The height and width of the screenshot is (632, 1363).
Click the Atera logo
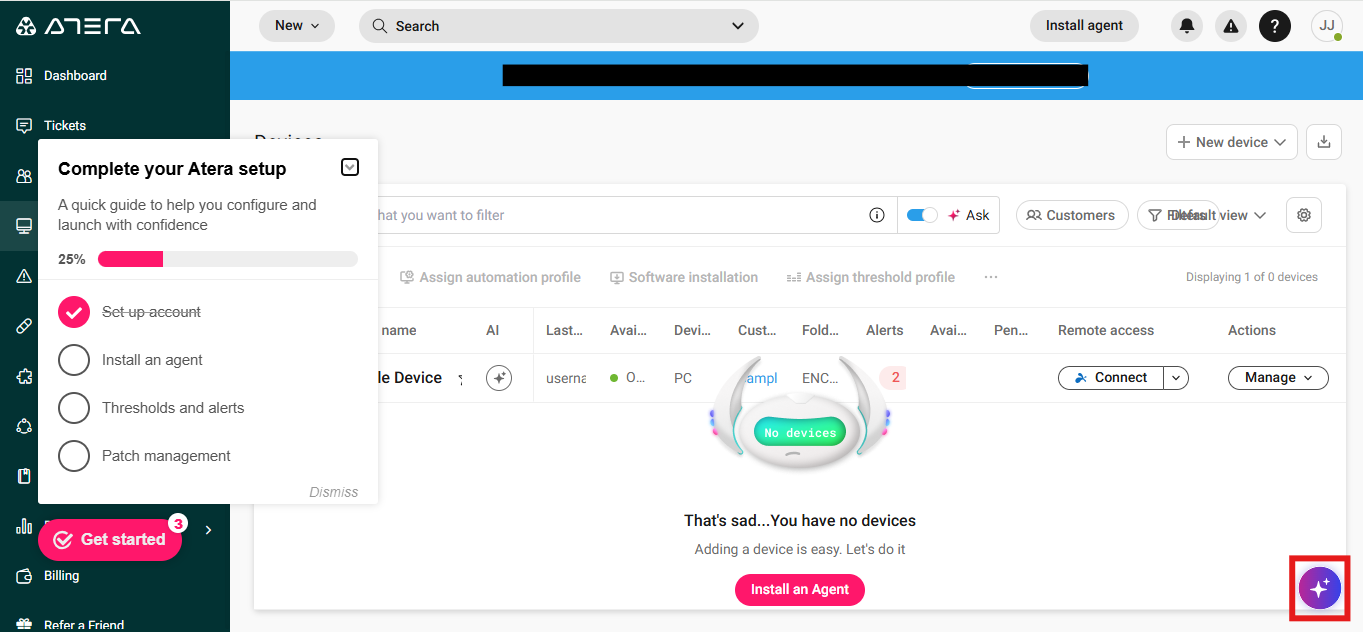[x=78, y=26]
